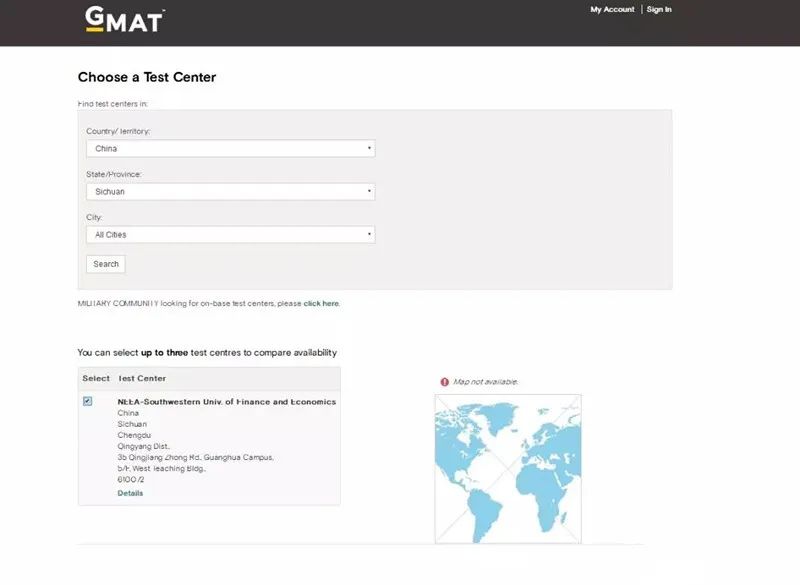
Task: Click the world map thumbnail
Action: pyautogui.click(x=508, y=469)
